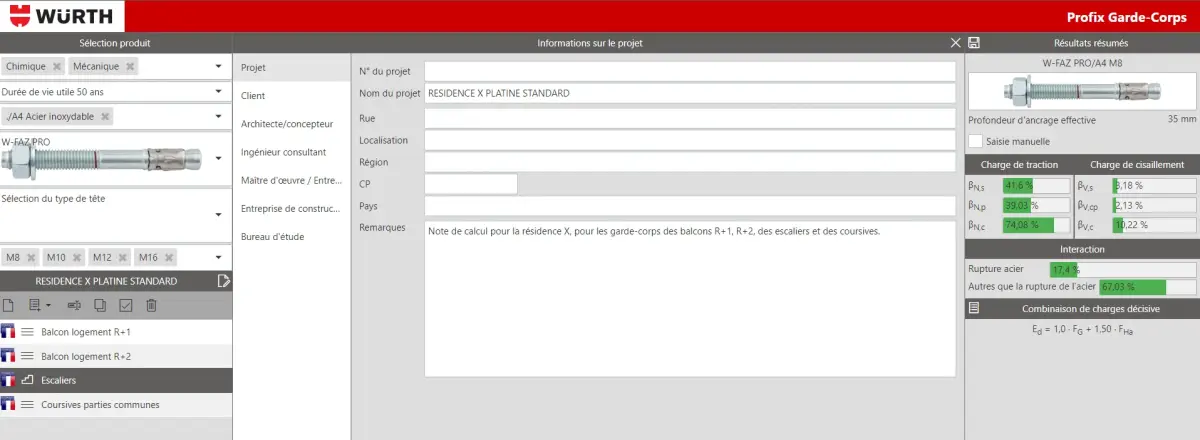Click the CP postal code field

(471, 184)
